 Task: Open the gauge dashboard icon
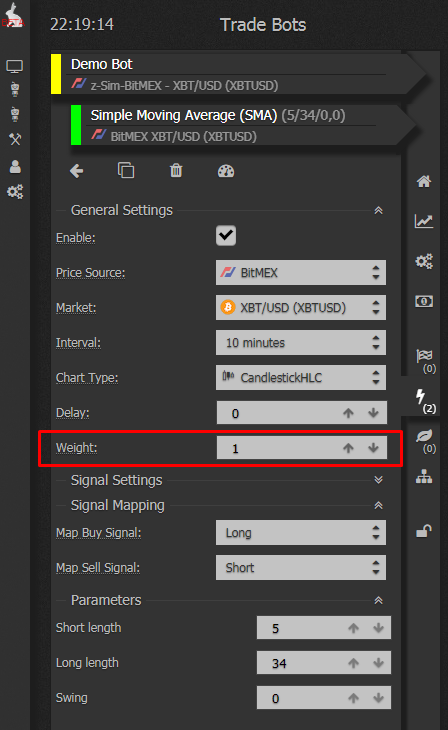[226, 171]
